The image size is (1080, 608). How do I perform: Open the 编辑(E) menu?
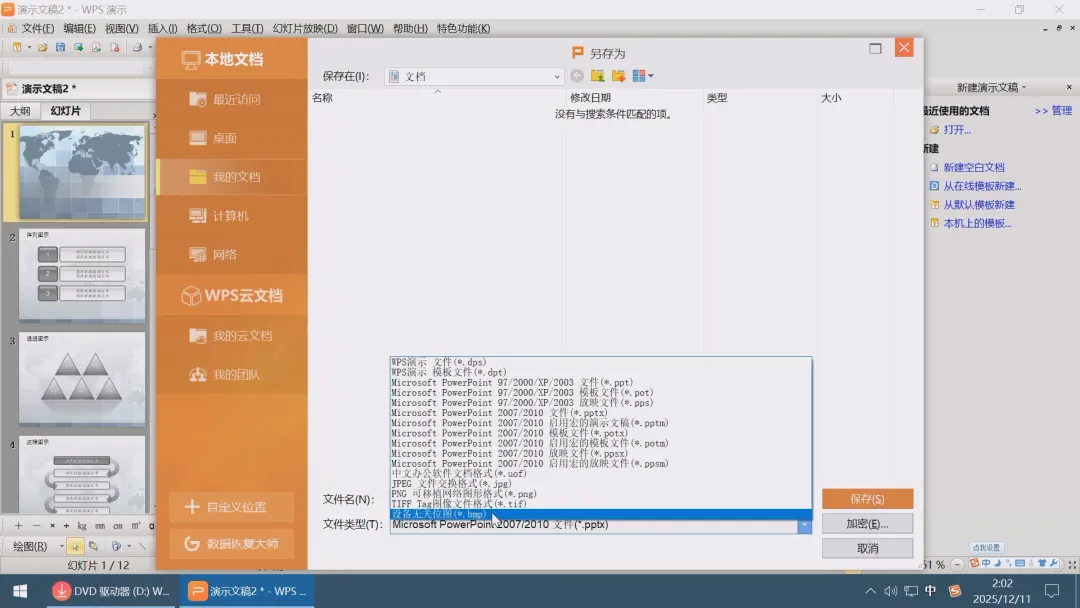coord(79,28)
